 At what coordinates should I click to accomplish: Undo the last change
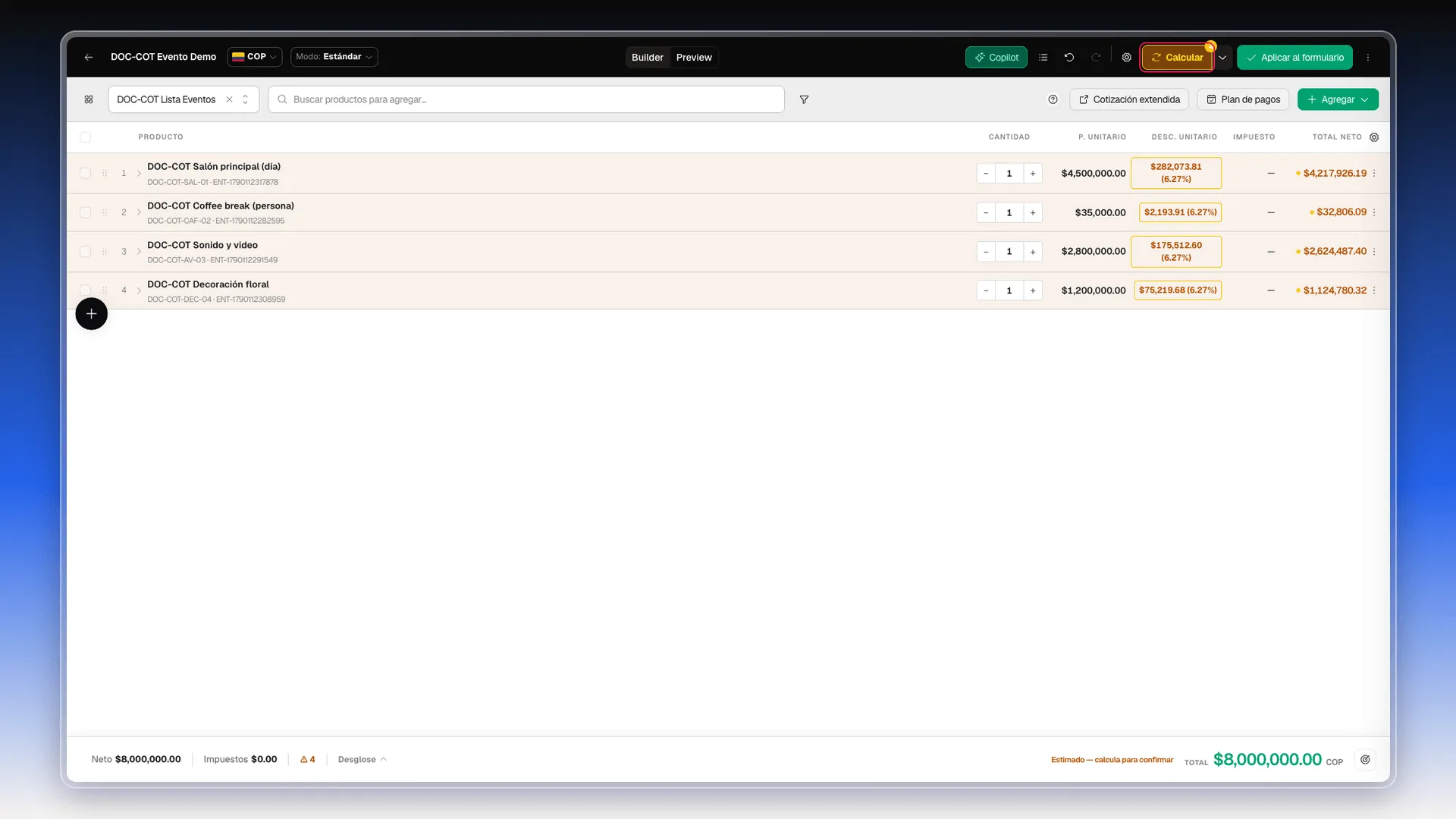coord(1069,58)
